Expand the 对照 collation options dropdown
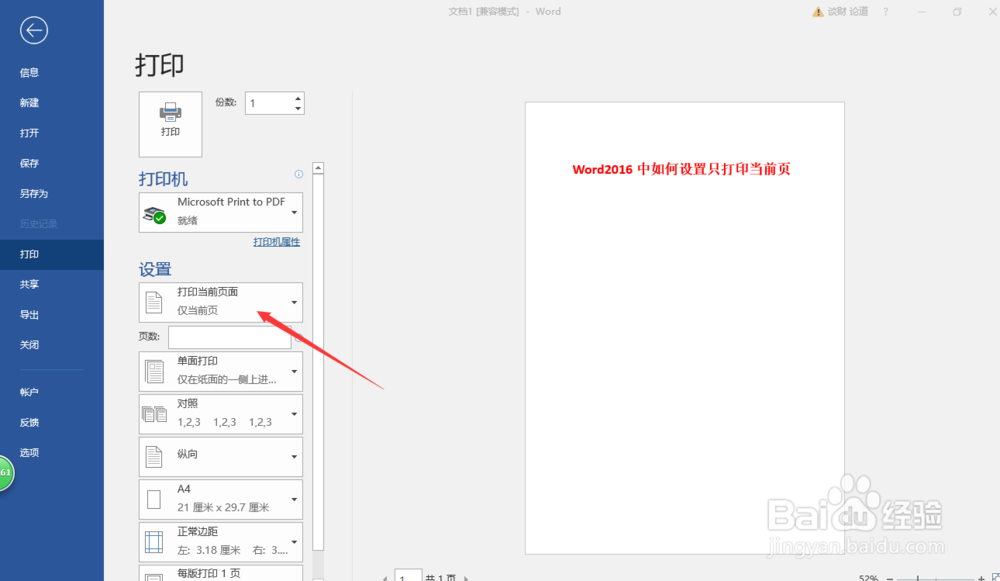 pos(294,414)
